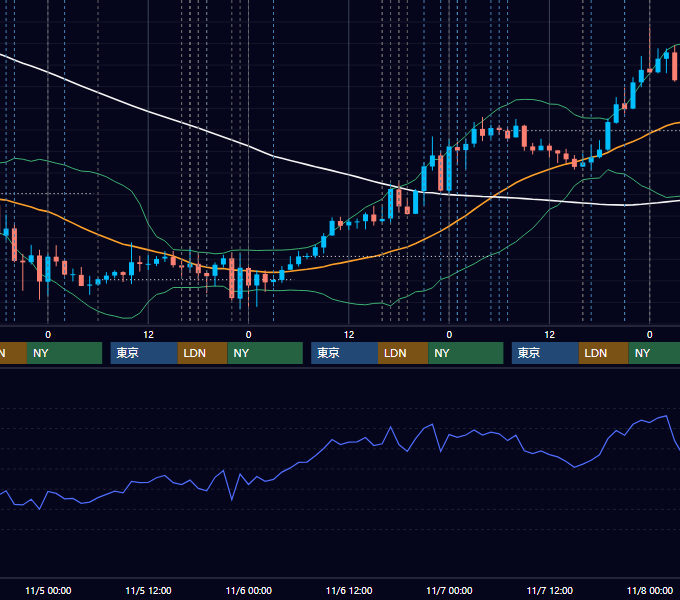This screenshot has width=680, height=600.
Task: Click the LDN session block before 11/7 00:00
Action: tap(403, 353)
